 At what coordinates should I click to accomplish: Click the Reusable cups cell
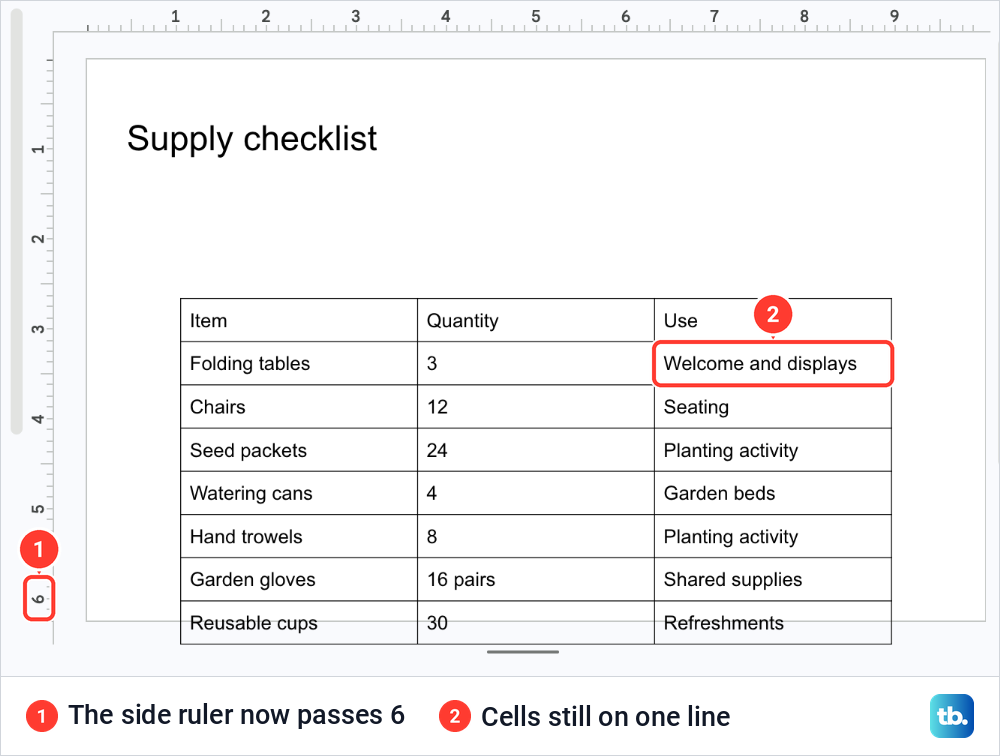point(299,623)
